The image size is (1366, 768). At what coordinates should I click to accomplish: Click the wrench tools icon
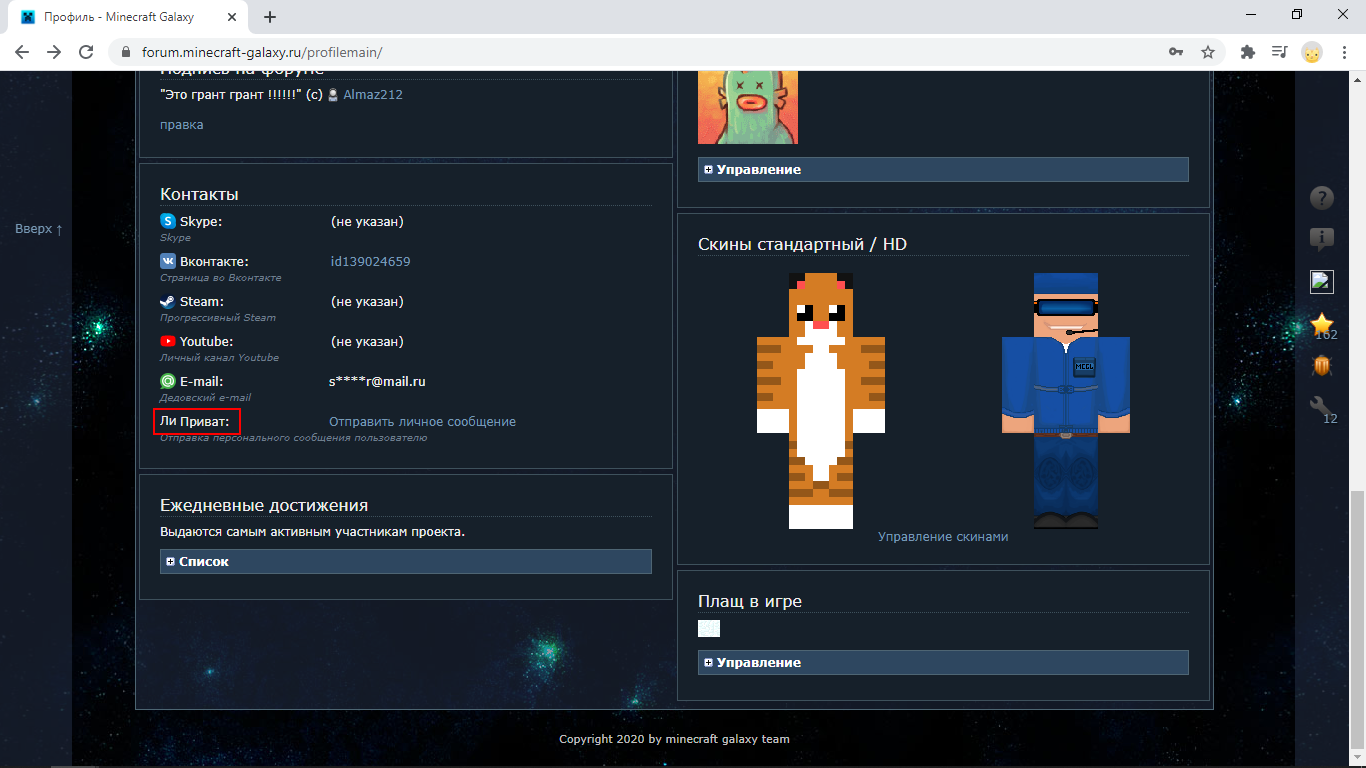(1322, 405)
